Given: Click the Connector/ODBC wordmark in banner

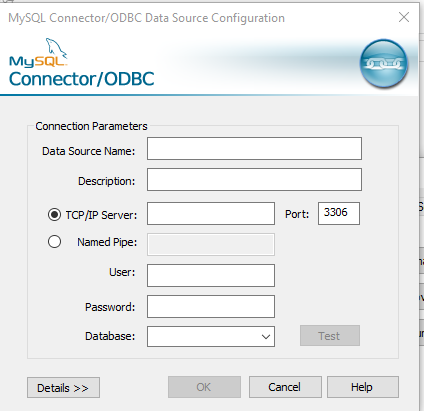Looking at the screenshot, I should (x=82, y=79).
